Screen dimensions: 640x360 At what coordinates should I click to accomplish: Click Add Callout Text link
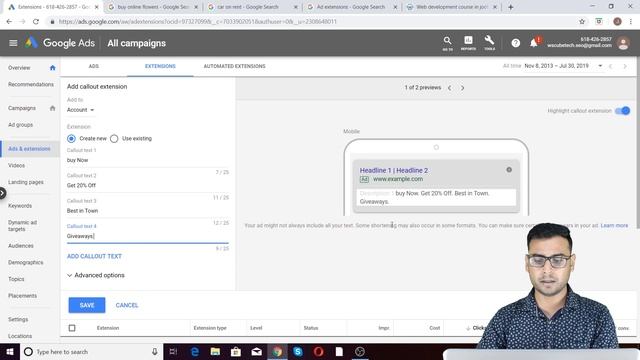click(x=94, y=256)
